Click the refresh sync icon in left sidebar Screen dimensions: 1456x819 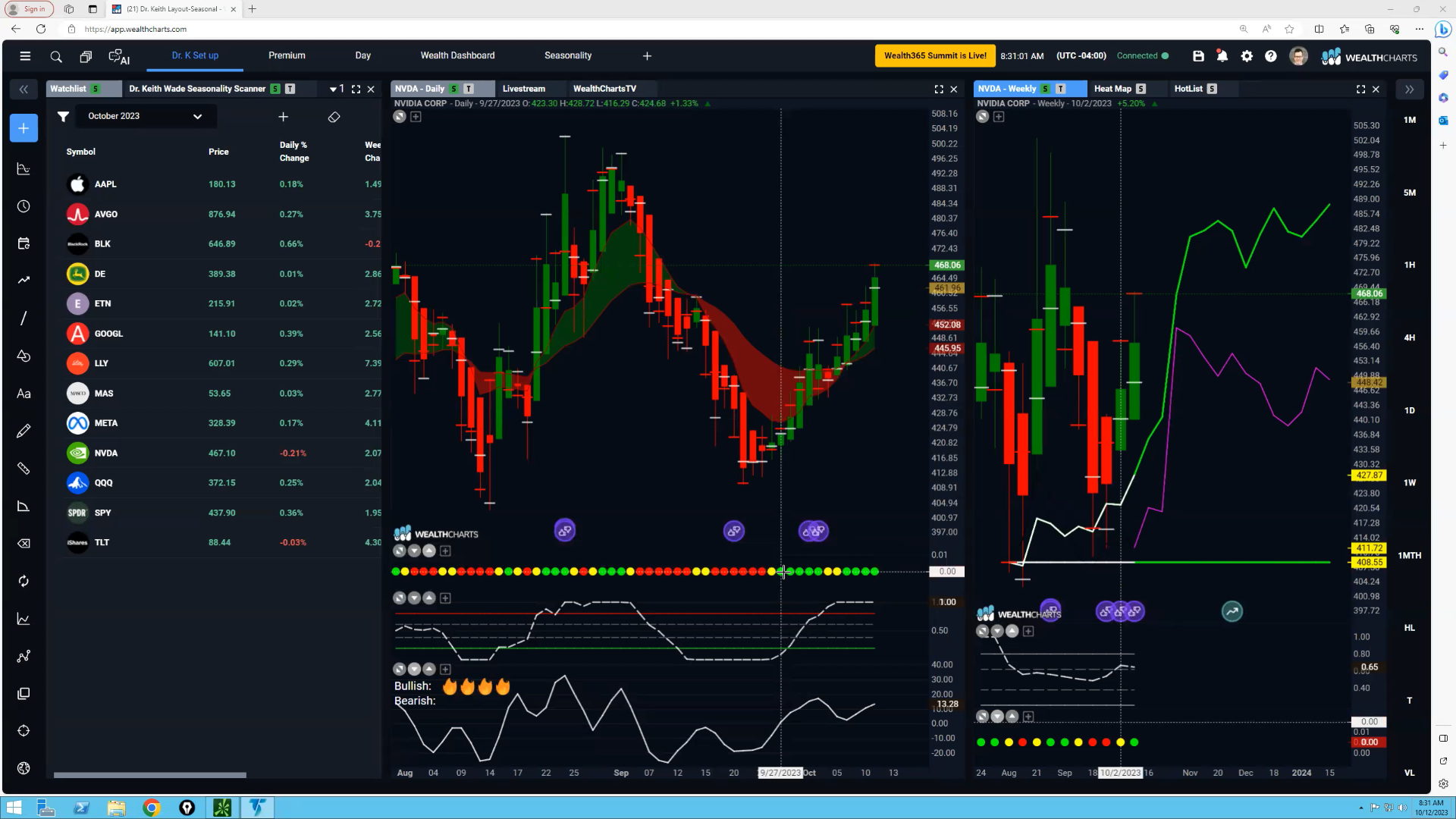24,581
